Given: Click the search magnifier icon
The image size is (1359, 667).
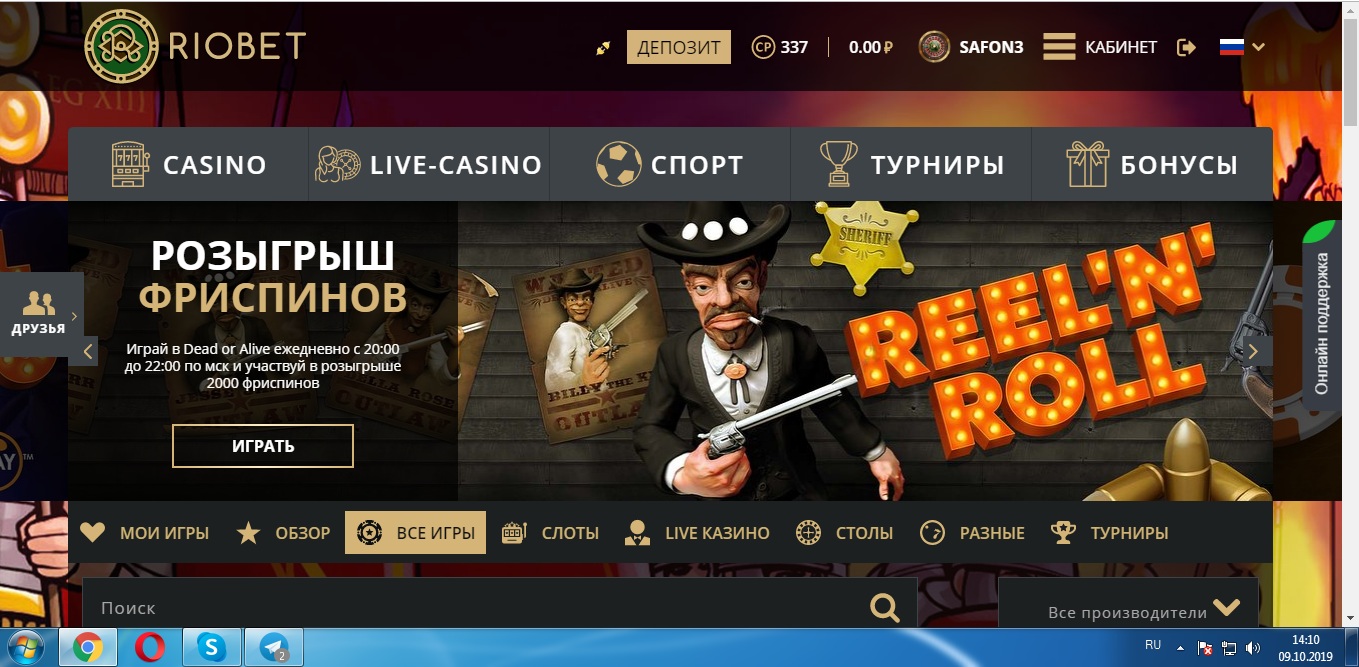Looking at the screenshot, I should tap(884, 607).
